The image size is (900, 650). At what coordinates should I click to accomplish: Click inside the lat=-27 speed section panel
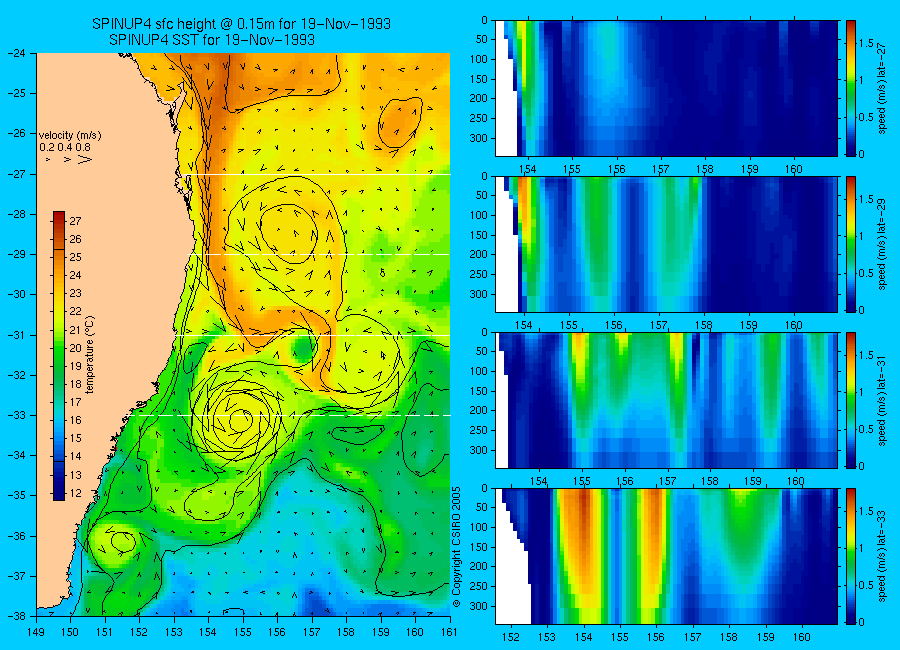pos(666,88)
